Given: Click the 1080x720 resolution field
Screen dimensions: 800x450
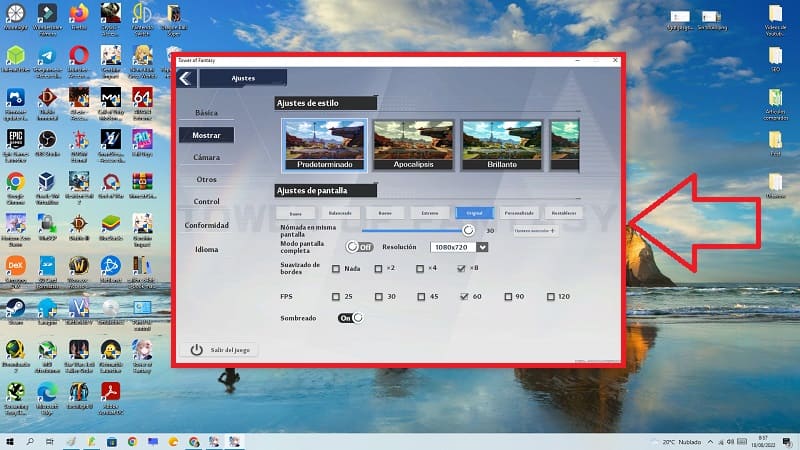Looking at the screenshot, I should point(453,247).
